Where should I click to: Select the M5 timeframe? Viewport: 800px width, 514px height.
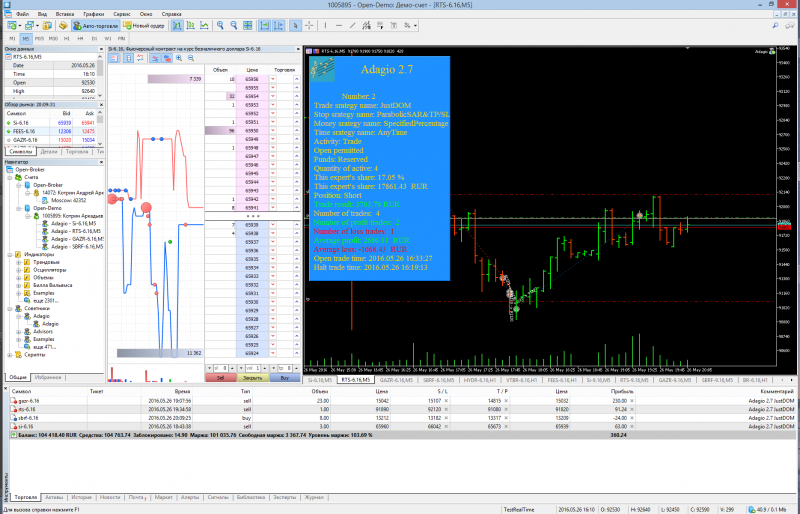click(x=26, y=39)
